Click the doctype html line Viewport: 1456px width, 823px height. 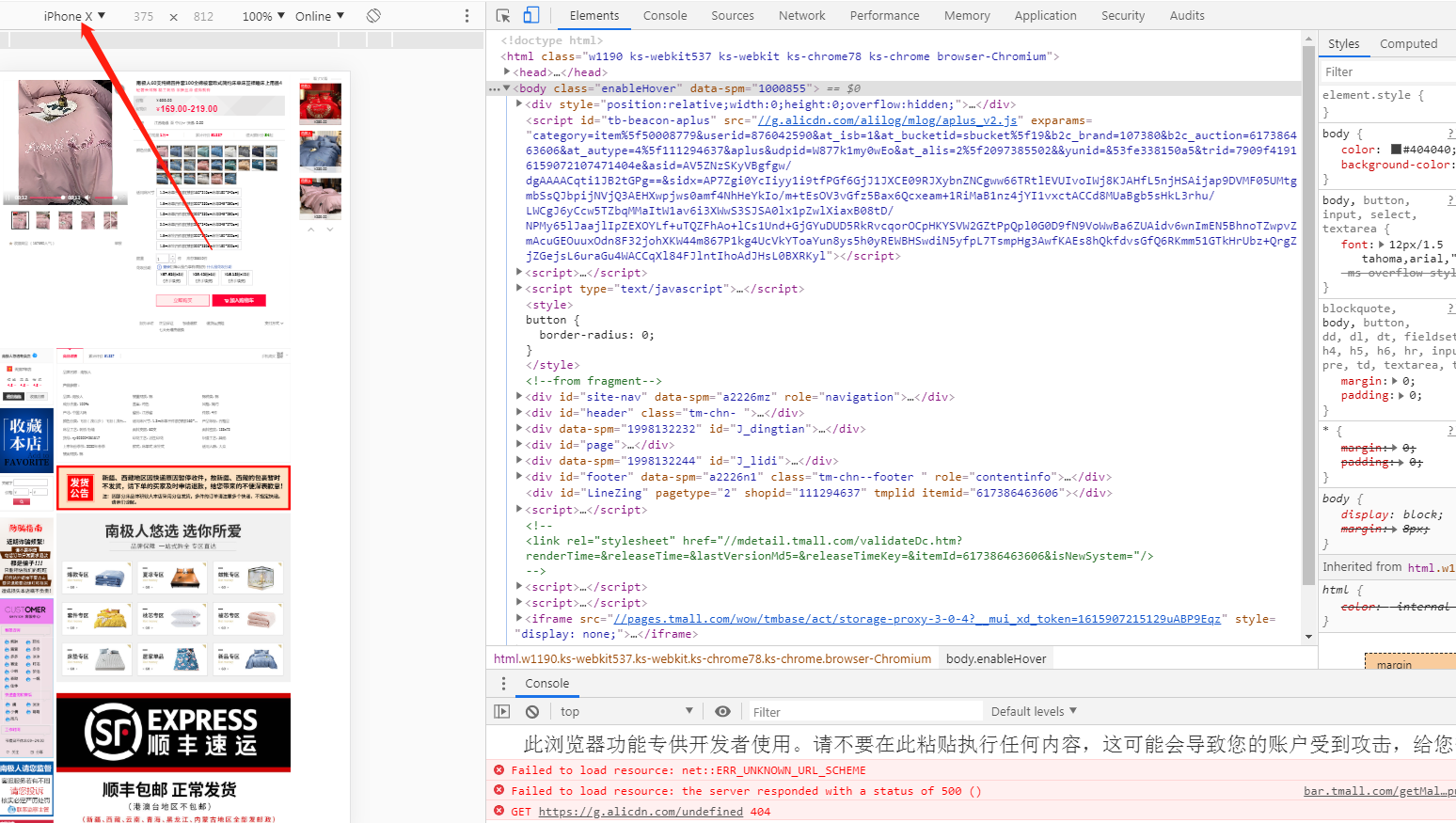[552, 40]
